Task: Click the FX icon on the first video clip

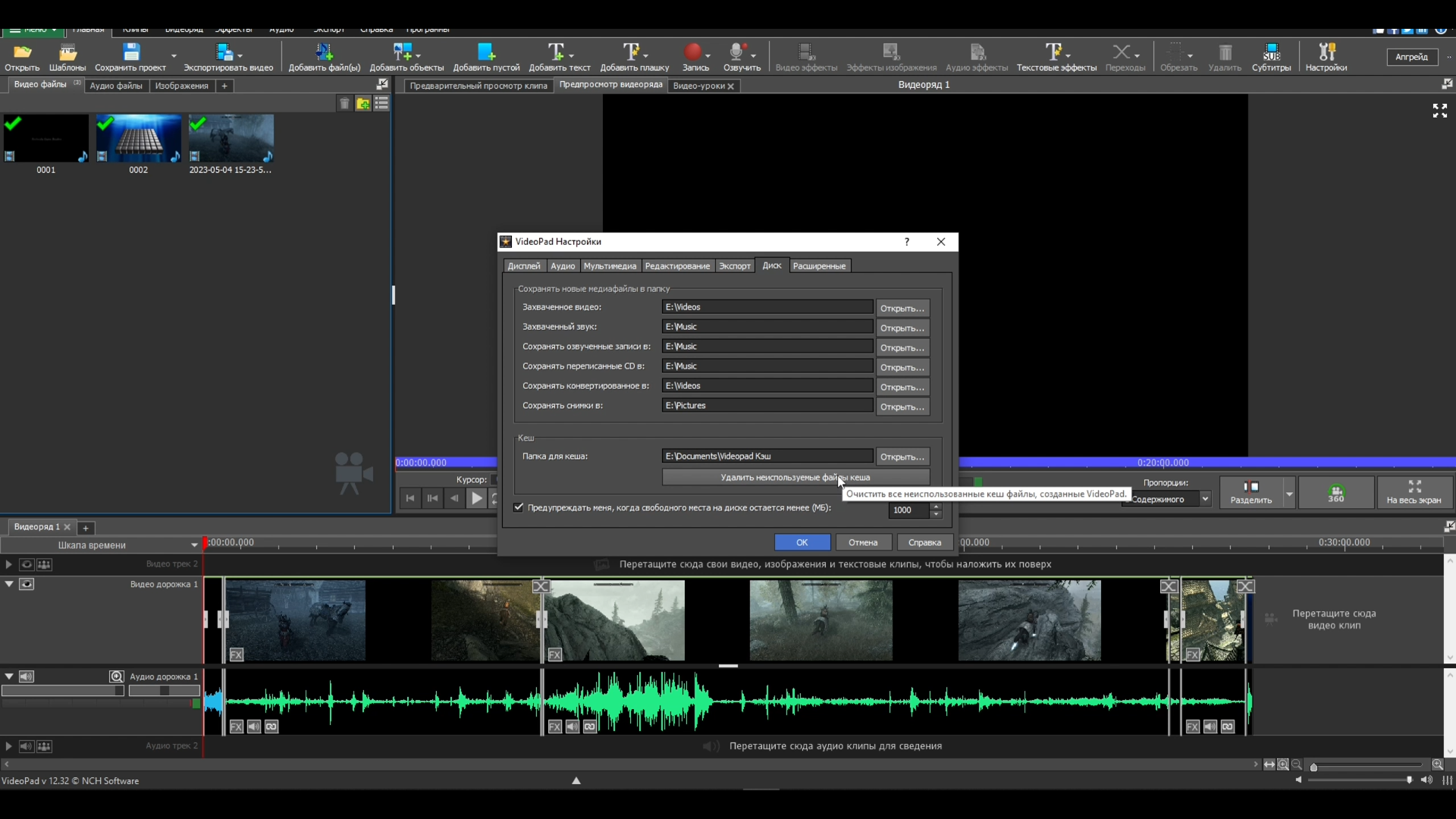Action: (237, 654)
